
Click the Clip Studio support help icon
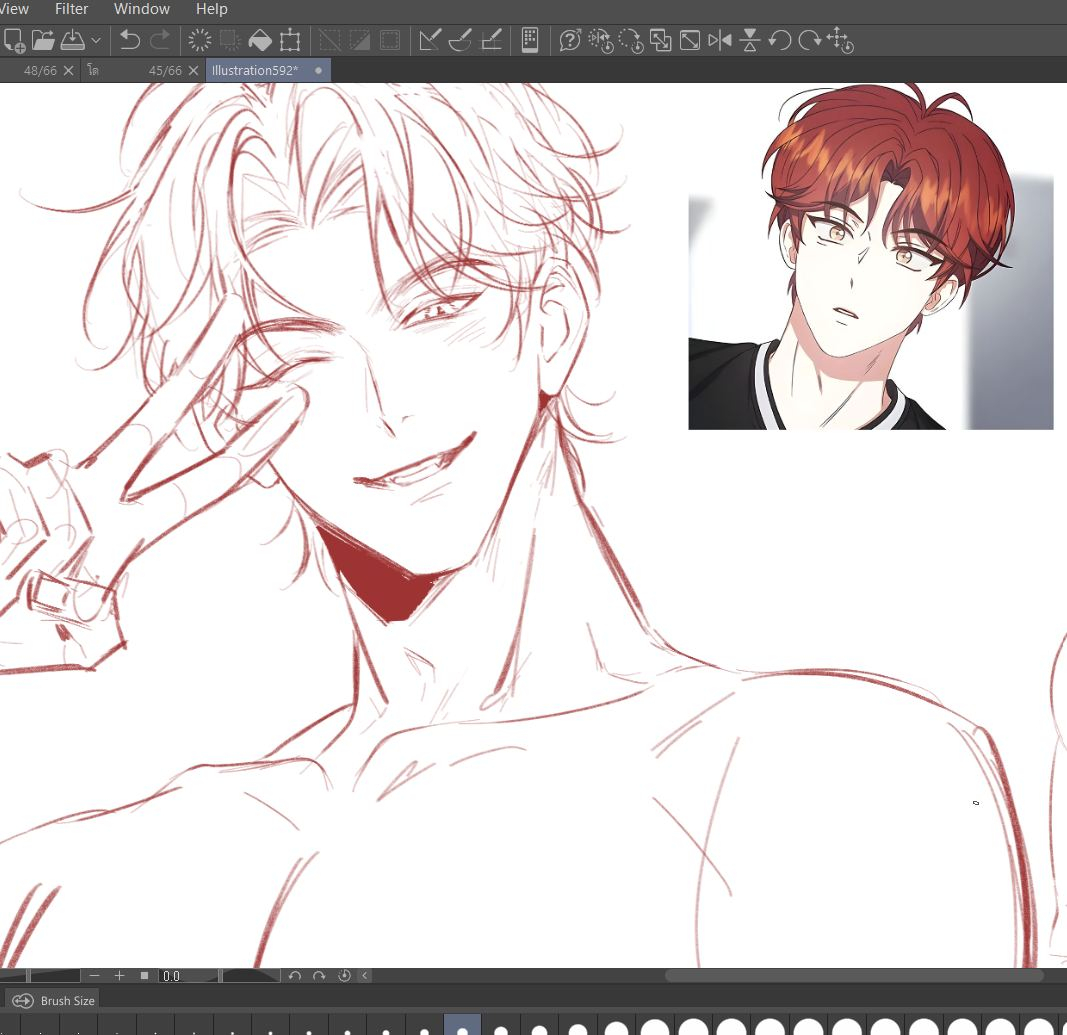[570, 41]
